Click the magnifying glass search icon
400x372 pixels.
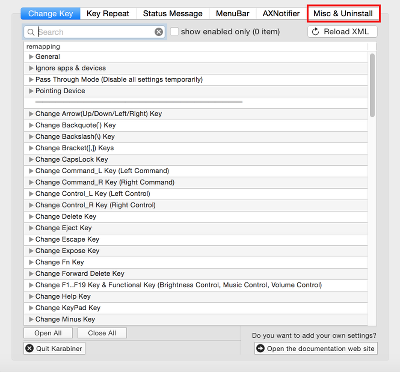[31, 32]
